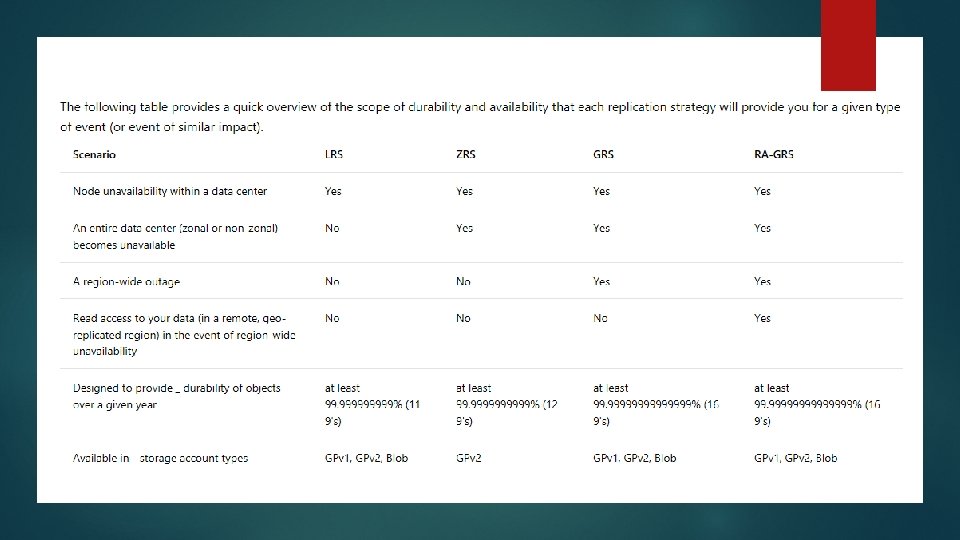Click Yes under RA-GRS for read access row
The image size is (960, 540).
tap(762, 318)
